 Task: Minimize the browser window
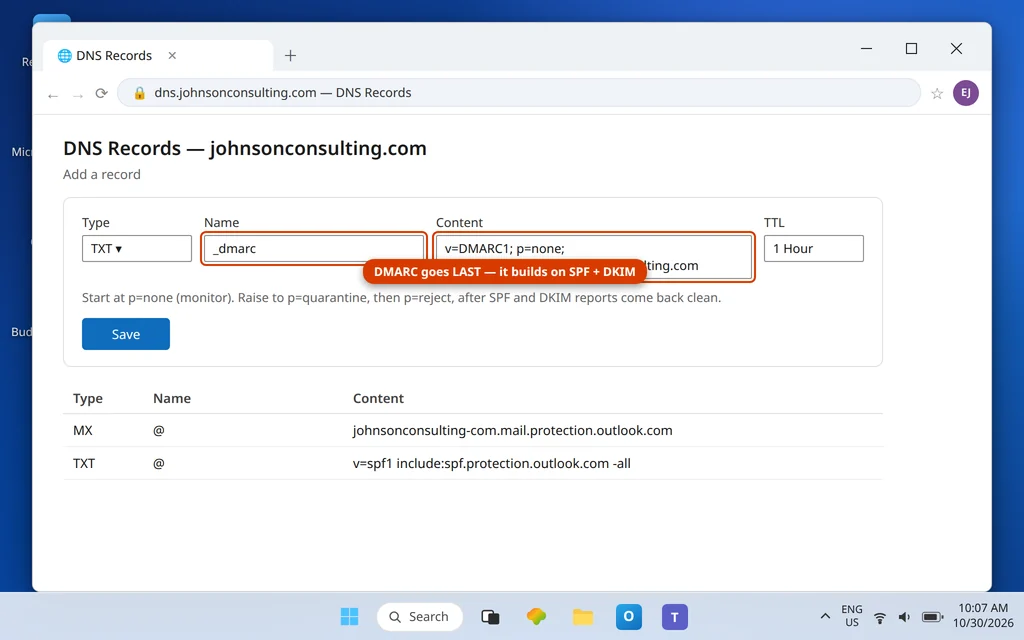click(x=867, y=48)
